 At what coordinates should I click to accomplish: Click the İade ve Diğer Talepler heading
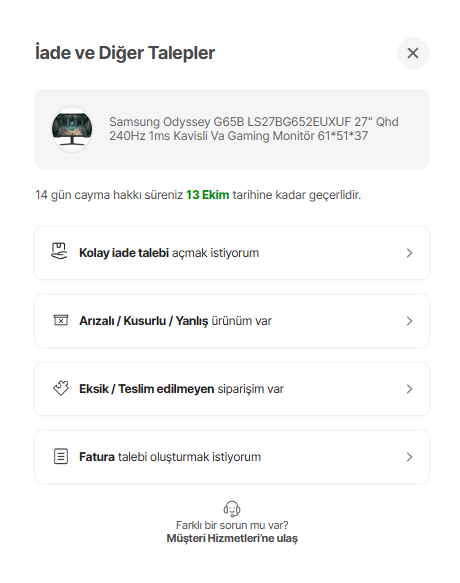pos(125,52)
